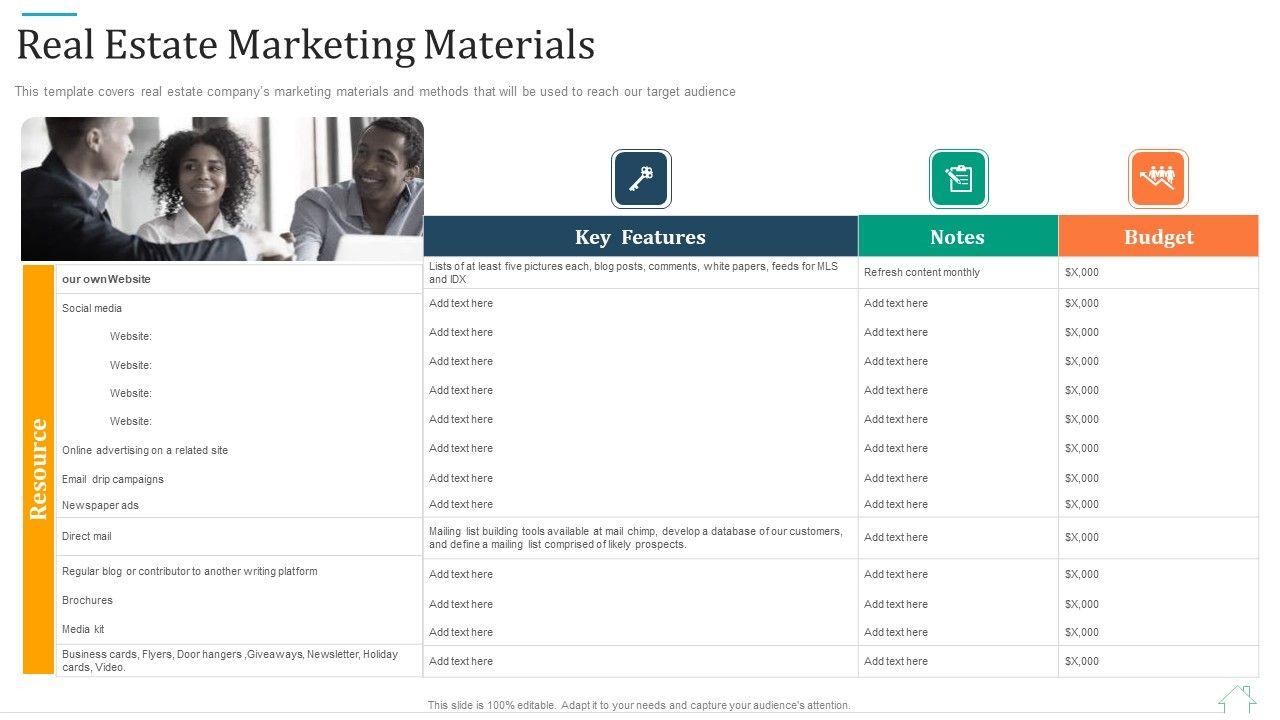
Task: Click the budget cell for 'our own Website'
Action: [1082, 272]
